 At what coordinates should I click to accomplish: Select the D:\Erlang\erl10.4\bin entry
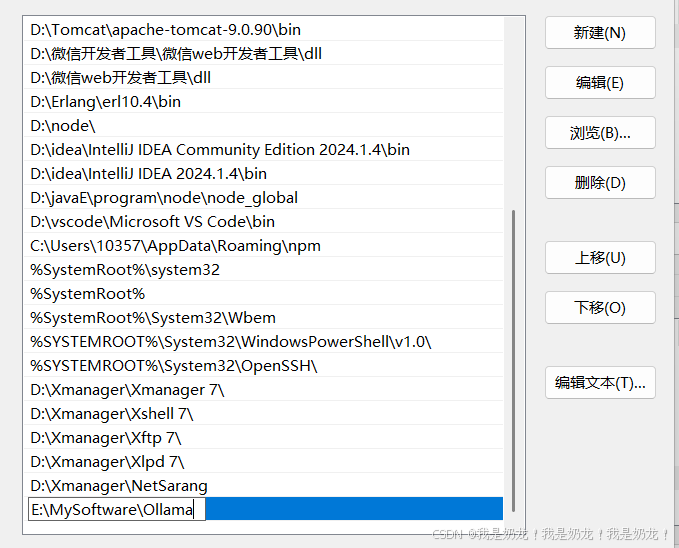263,101
